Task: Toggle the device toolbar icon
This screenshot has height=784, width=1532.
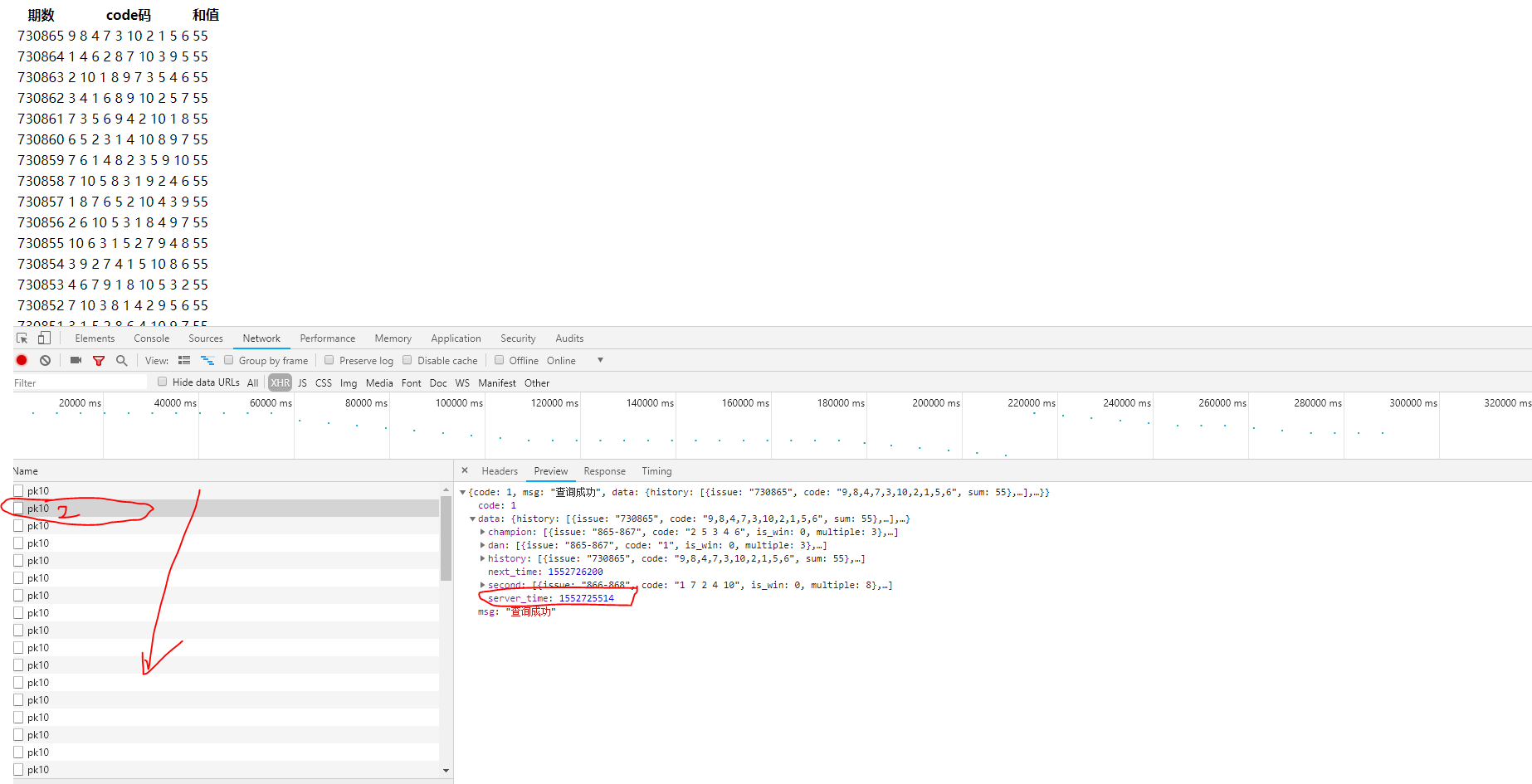Action: 44,338
